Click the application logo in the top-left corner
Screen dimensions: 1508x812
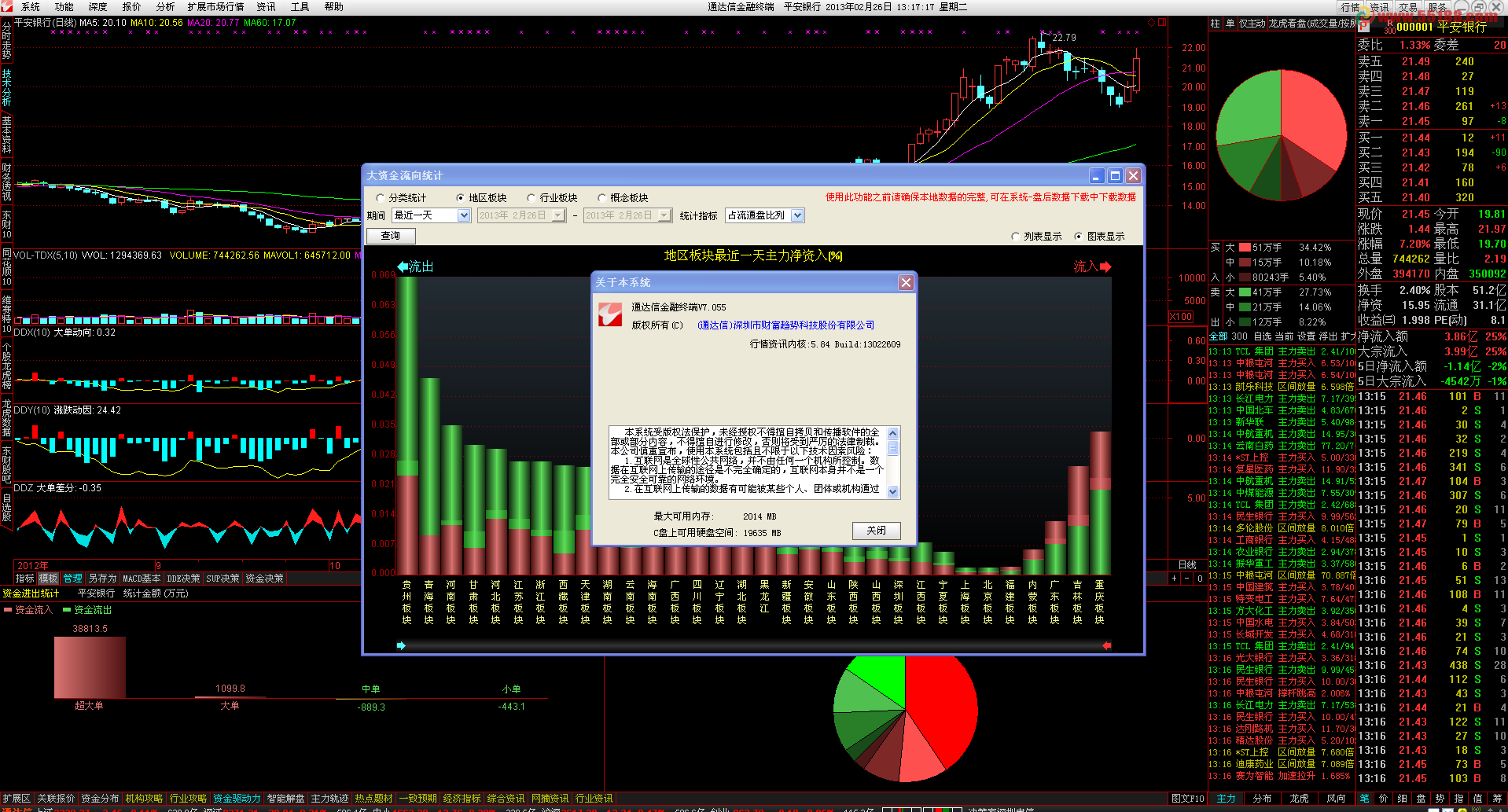point(7,6)
